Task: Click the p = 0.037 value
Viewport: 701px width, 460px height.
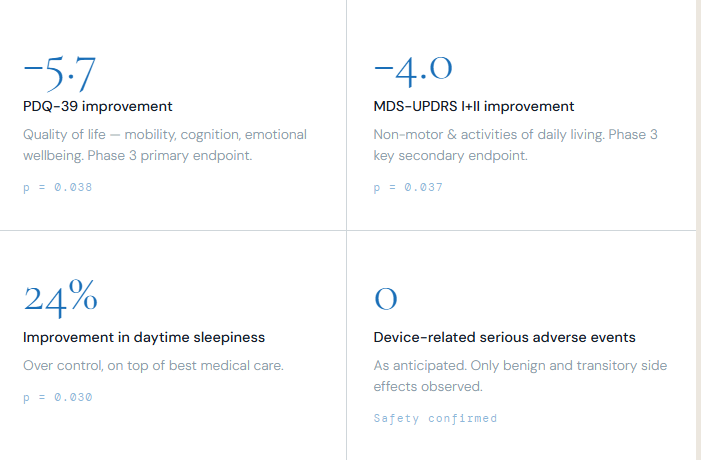Action: (408, 186)
